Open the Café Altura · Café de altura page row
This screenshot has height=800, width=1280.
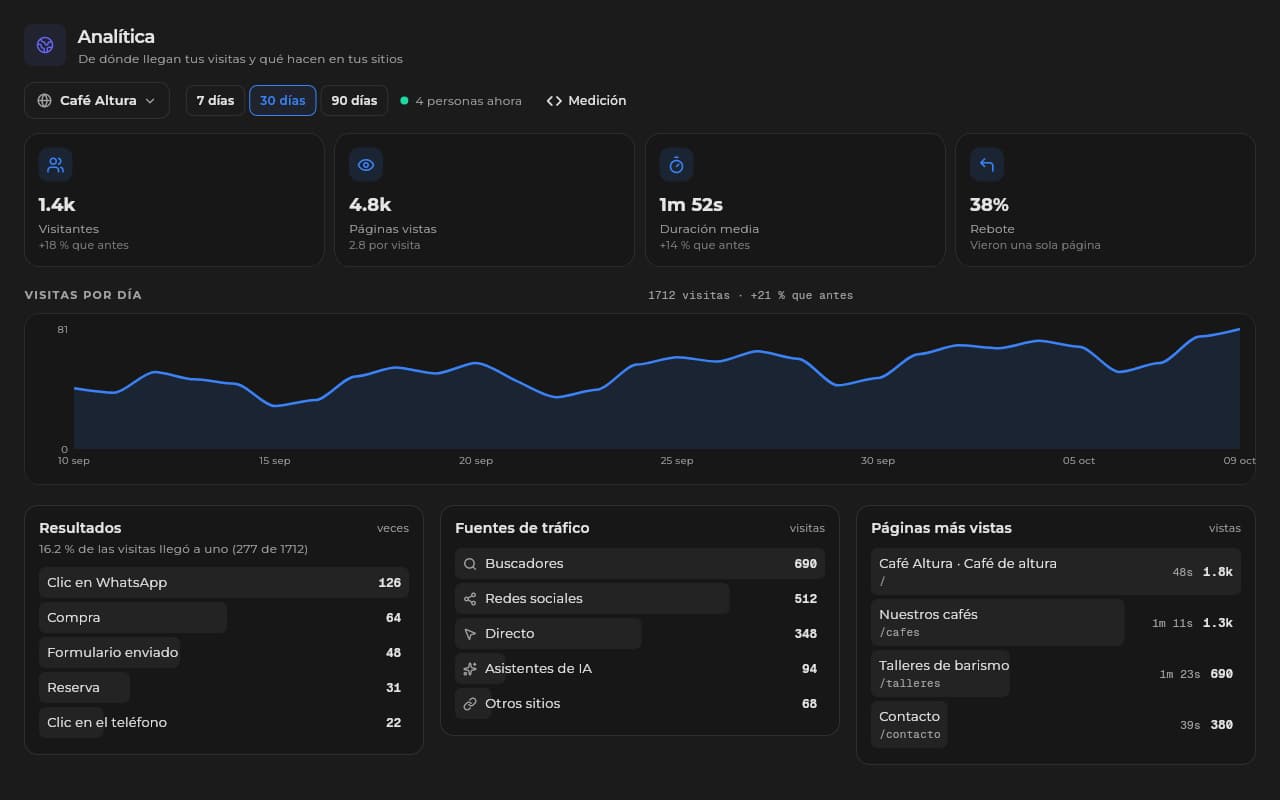[x=1056, y=572]
